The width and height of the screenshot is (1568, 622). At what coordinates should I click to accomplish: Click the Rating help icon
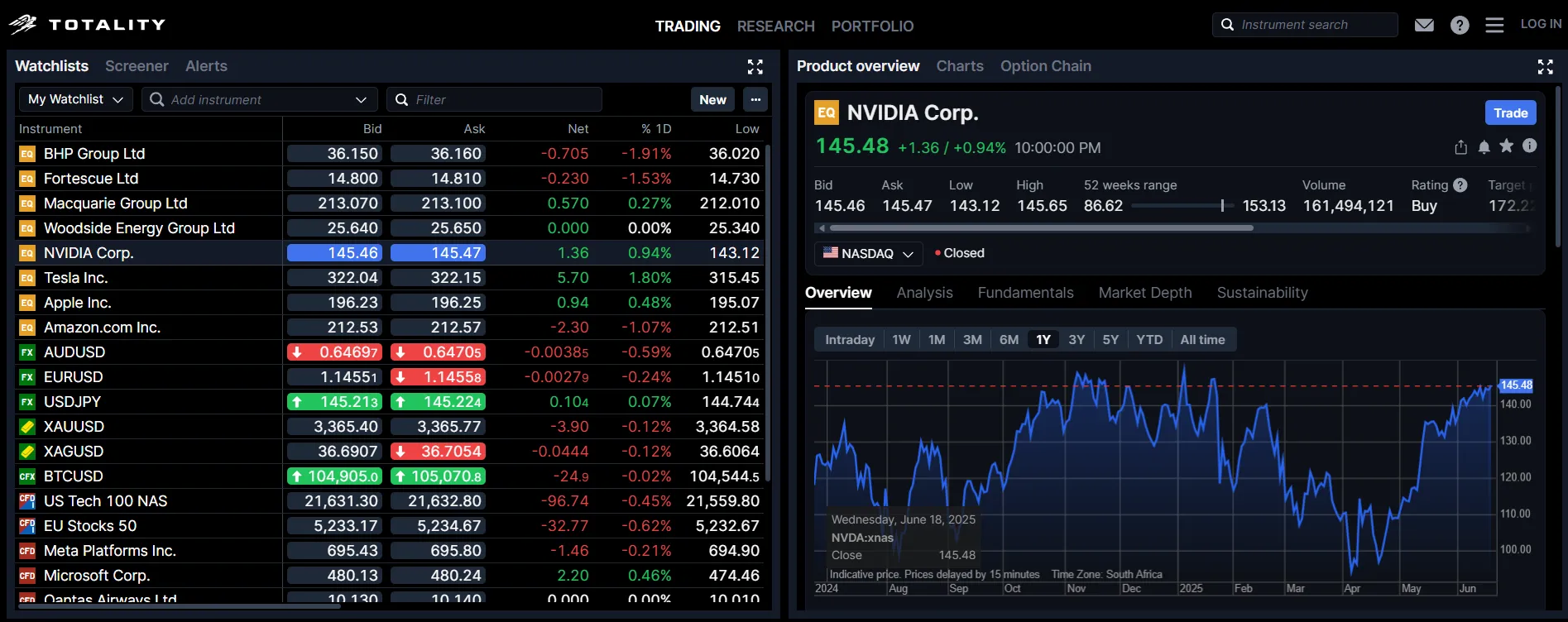(1460, 185)
